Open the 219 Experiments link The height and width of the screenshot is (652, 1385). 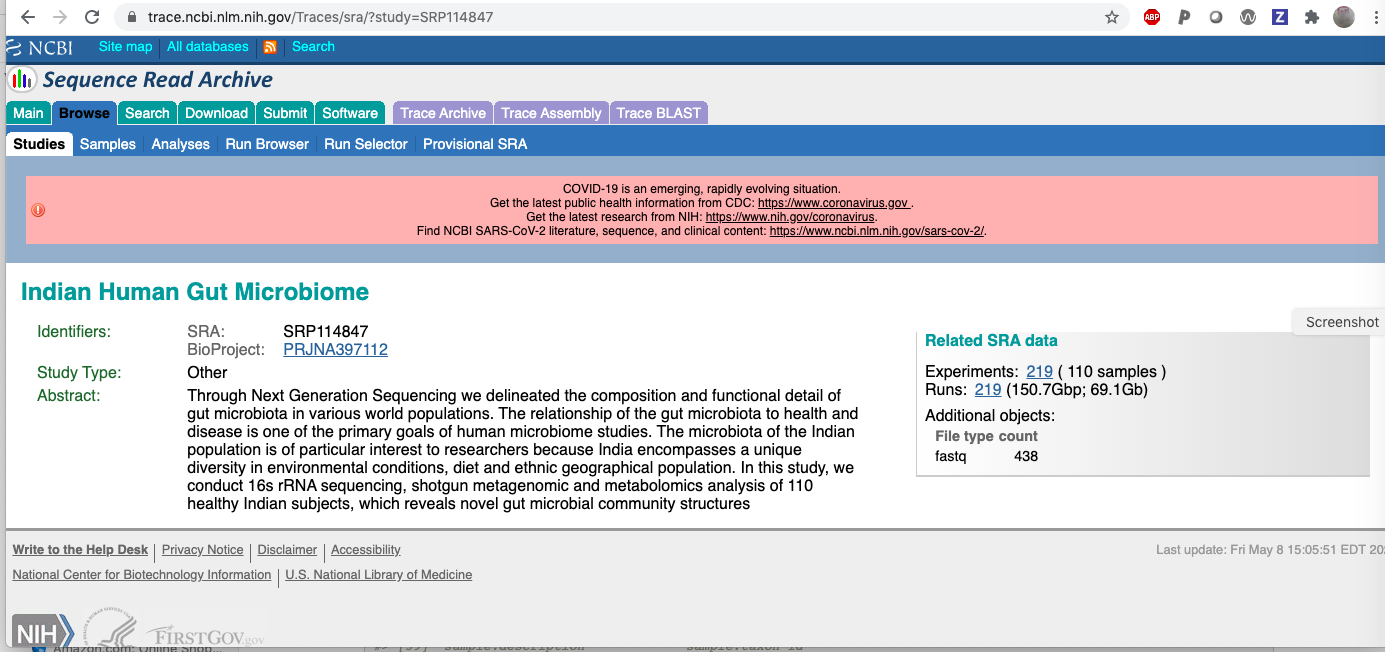pyautogui.click(x=1039, y=372)
